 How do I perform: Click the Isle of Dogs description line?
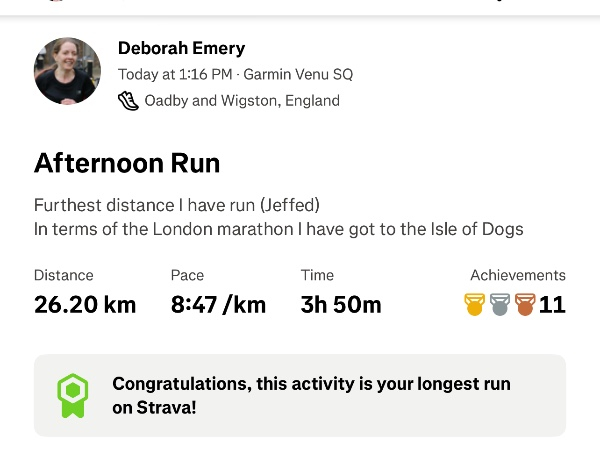point(278,229)
